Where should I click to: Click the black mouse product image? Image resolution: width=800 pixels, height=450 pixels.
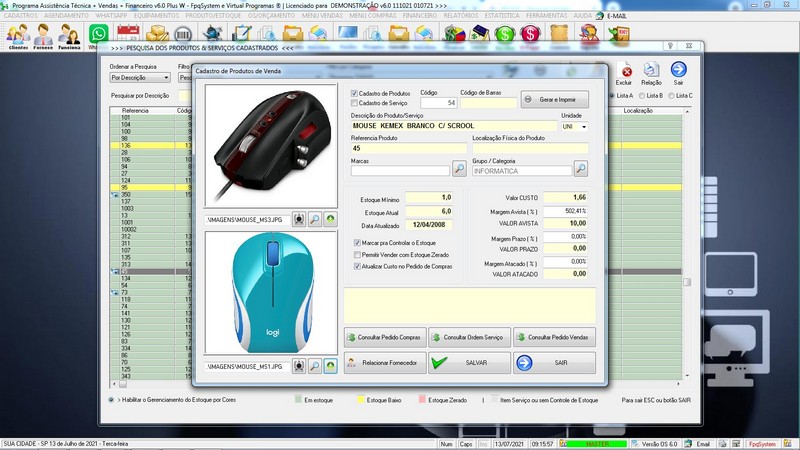pos(271,146)
